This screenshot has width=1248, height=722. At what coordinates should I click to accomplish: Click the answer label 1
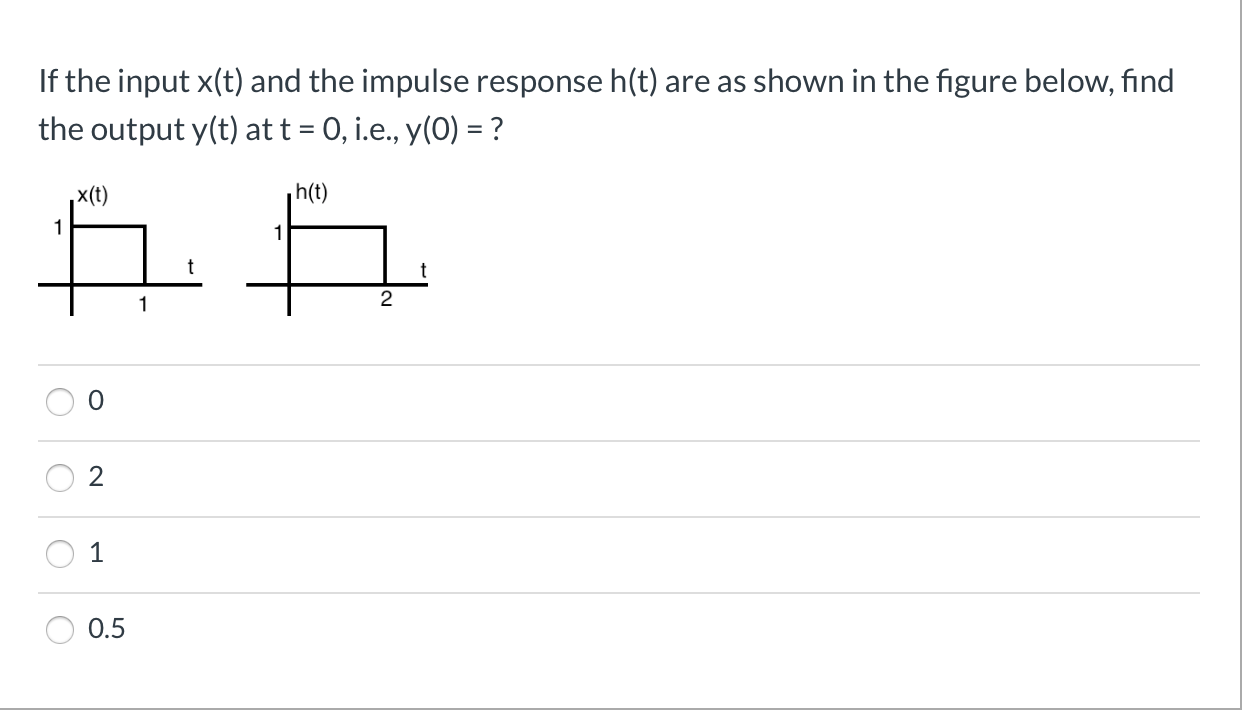pyautogui.click(x=95, y=553)
